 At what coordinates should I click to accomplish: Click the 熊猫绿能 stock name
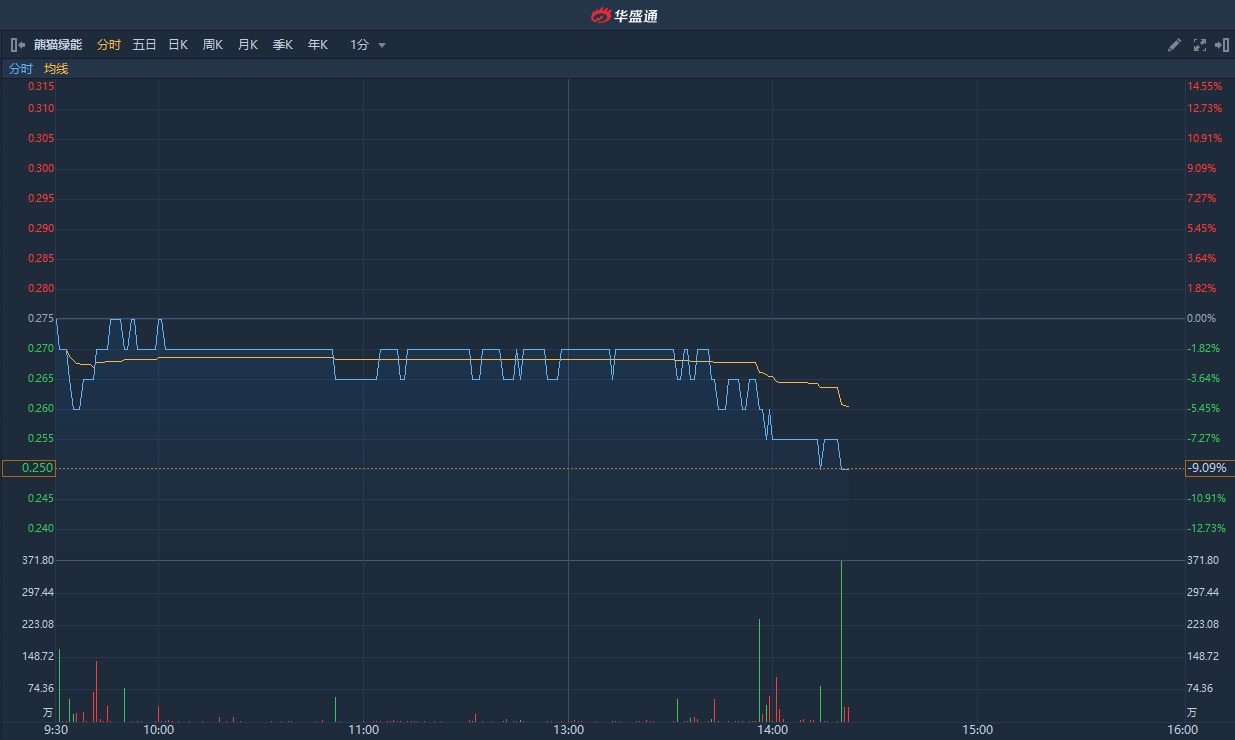click(58, 45)
